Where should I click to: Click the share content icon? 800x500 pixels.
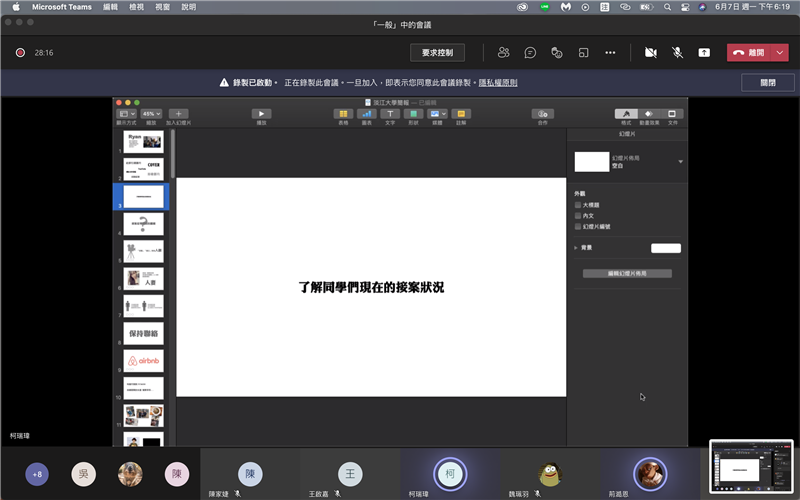(704, 52)
